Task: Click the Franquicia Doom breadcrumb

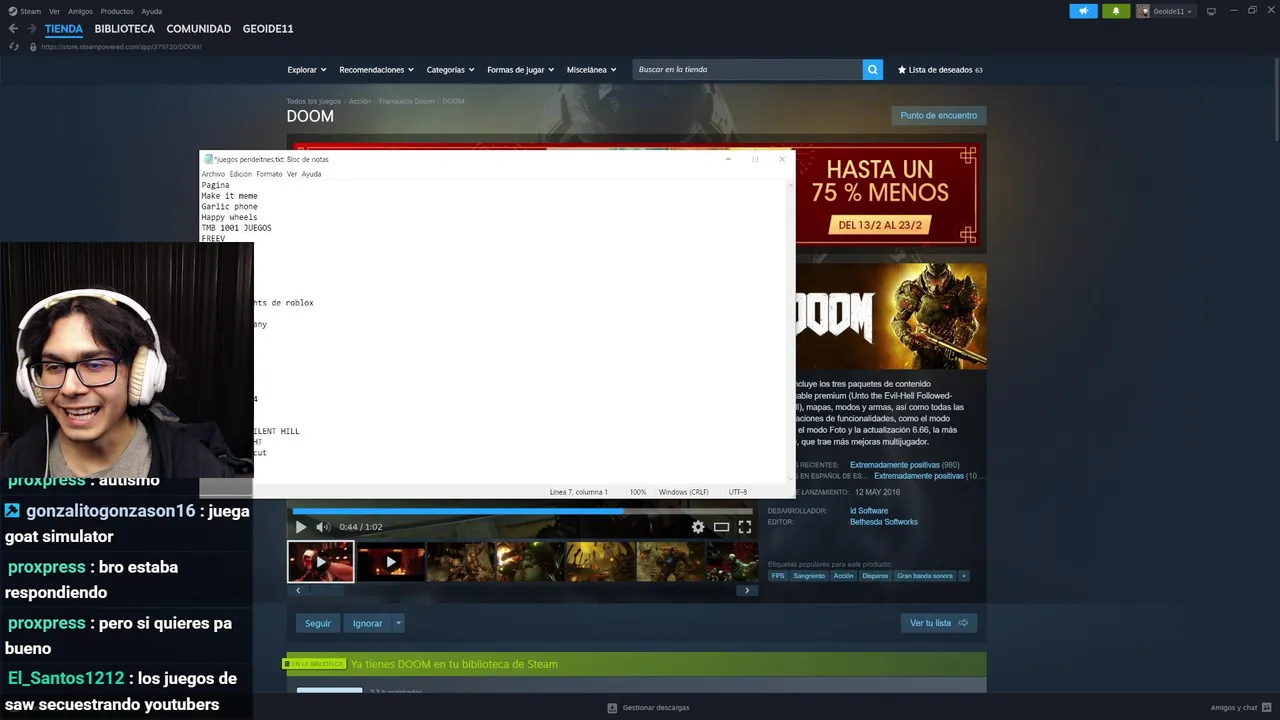Action: click(406, 101)
